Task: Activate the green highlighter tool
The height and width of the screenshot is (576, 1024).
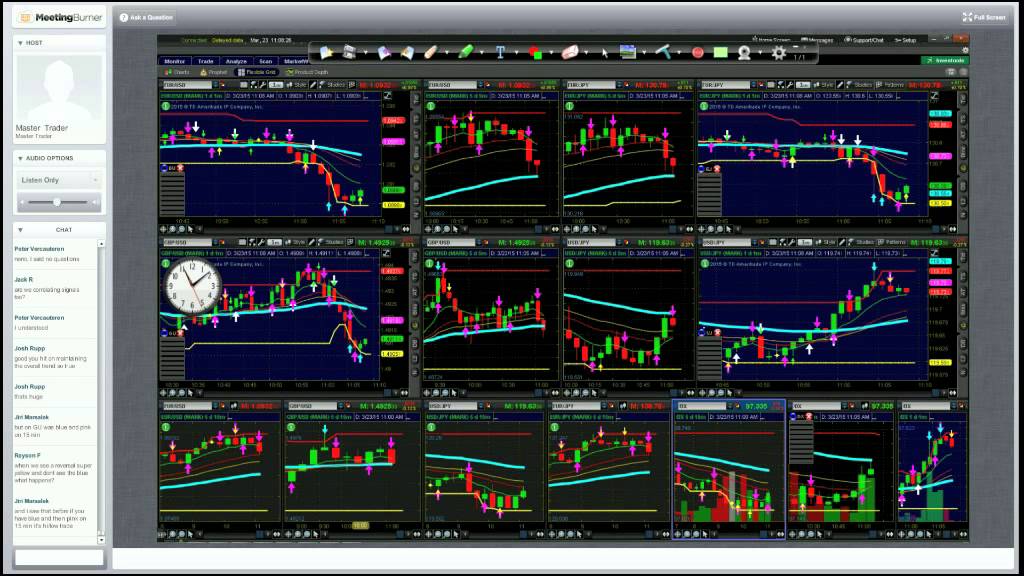Action: coord(465,52)
